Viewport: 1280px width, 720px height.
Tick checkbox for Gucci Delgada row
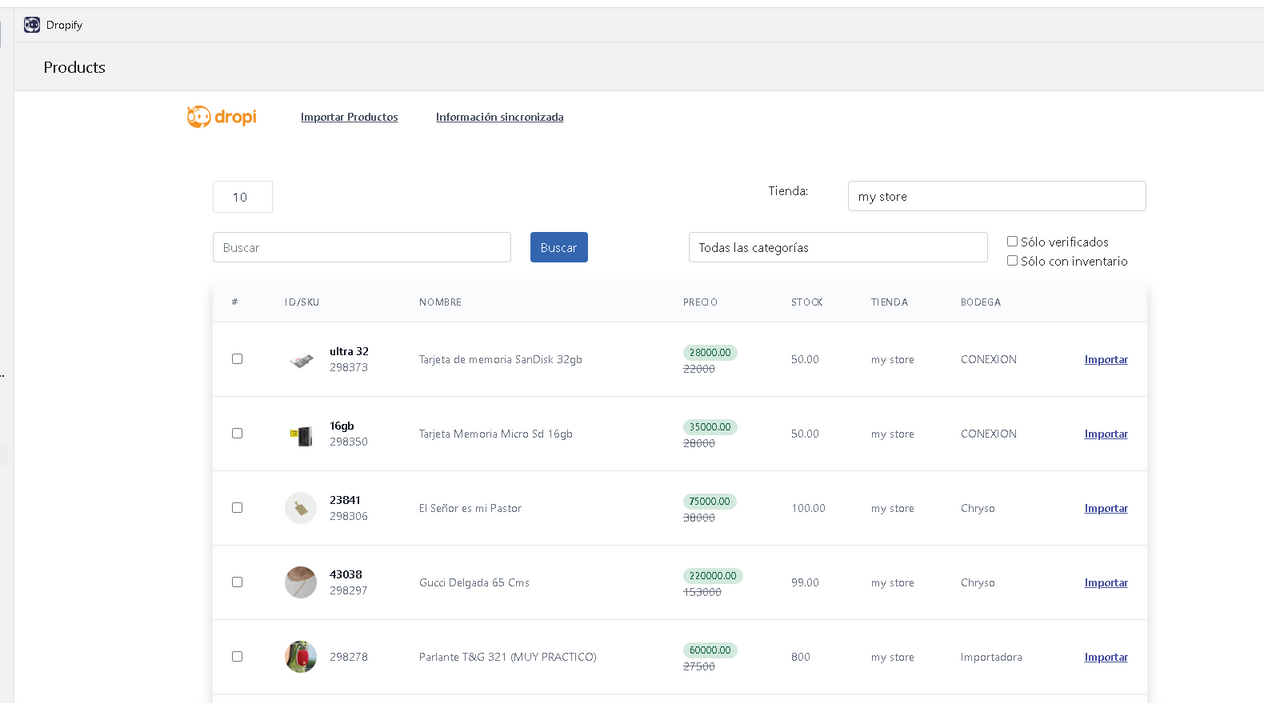(x=237, y=582)
